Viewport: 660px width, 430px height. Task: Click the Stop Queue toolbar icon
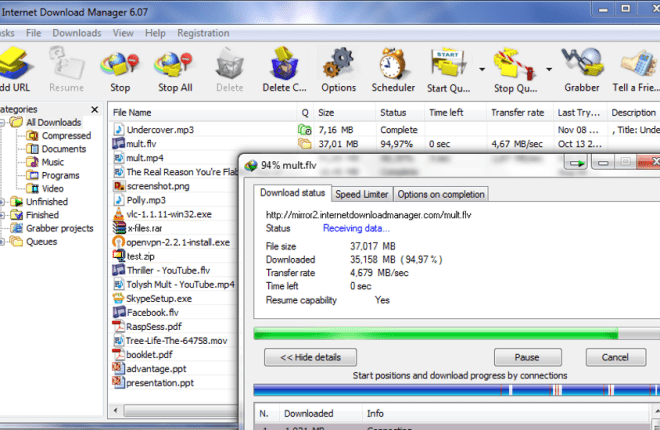pos(514,64)
